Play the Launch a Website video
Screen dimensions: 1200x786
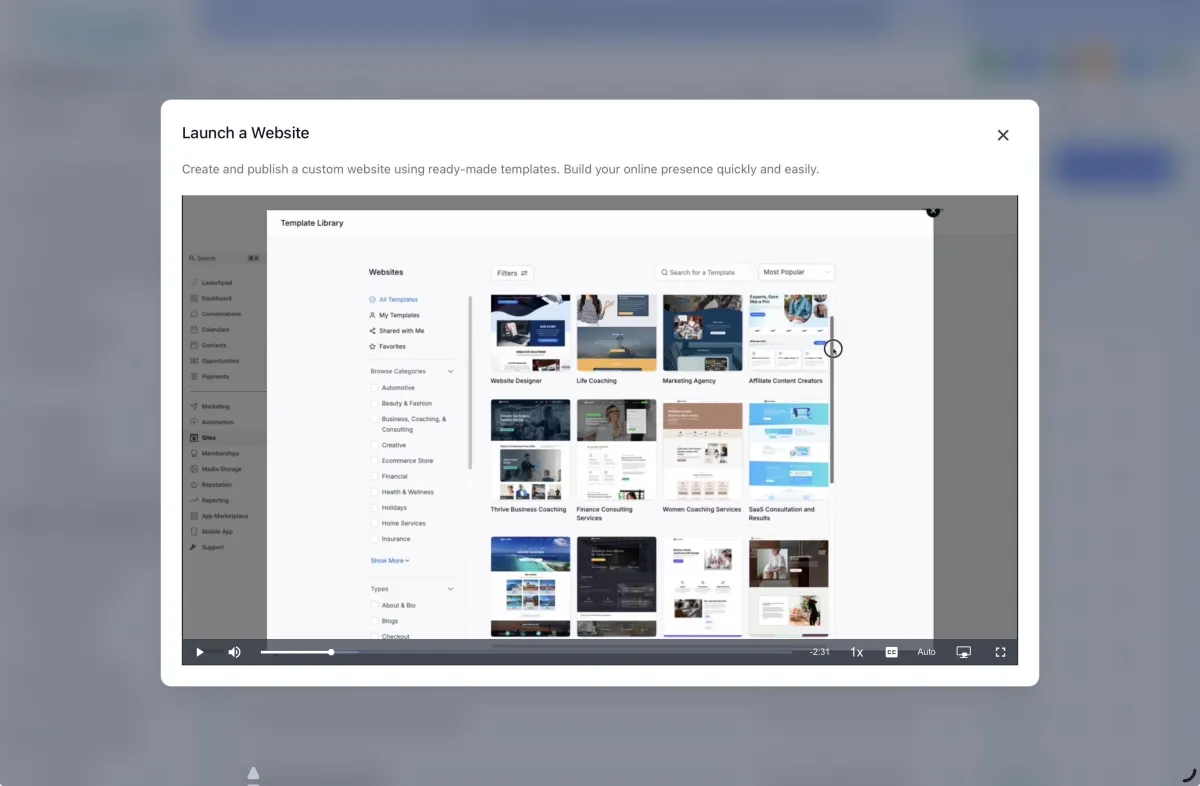coord(200,652)
